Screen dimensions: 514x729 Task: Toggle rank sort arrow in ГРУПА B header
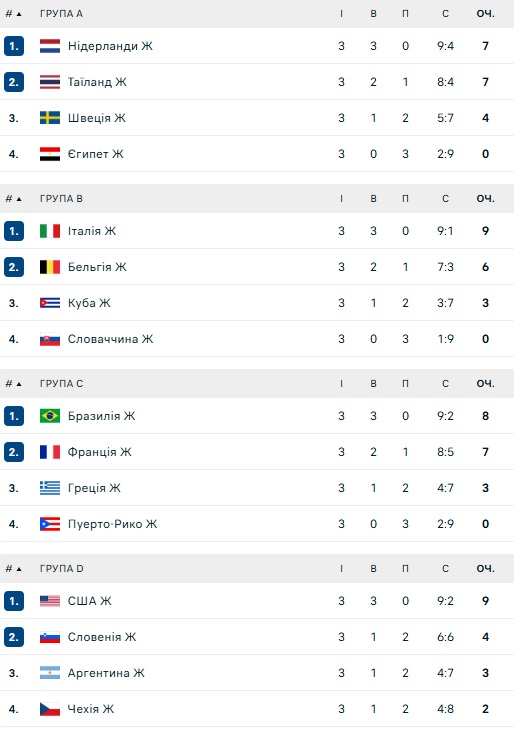tap(19, 199)
